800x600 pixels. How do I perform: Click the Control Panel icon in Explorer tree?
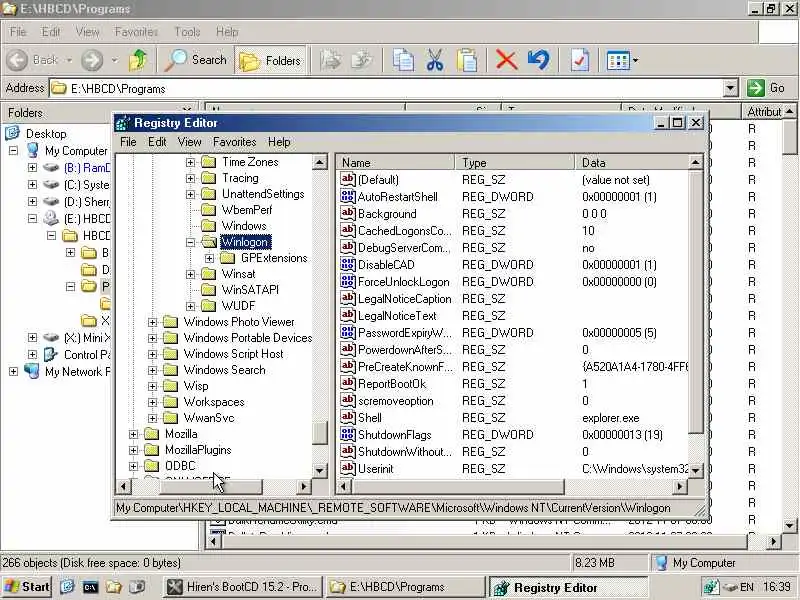point(51,354)
